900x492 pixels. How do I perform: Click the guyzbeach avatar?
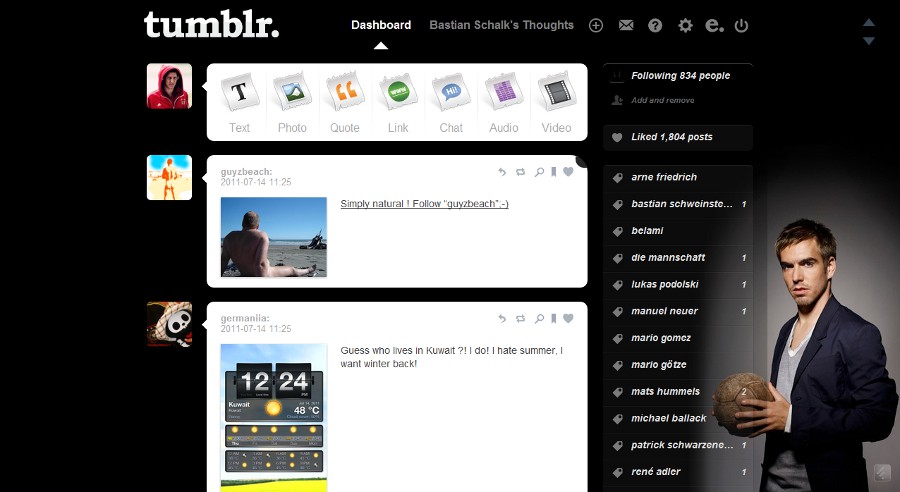click(169, 177)
